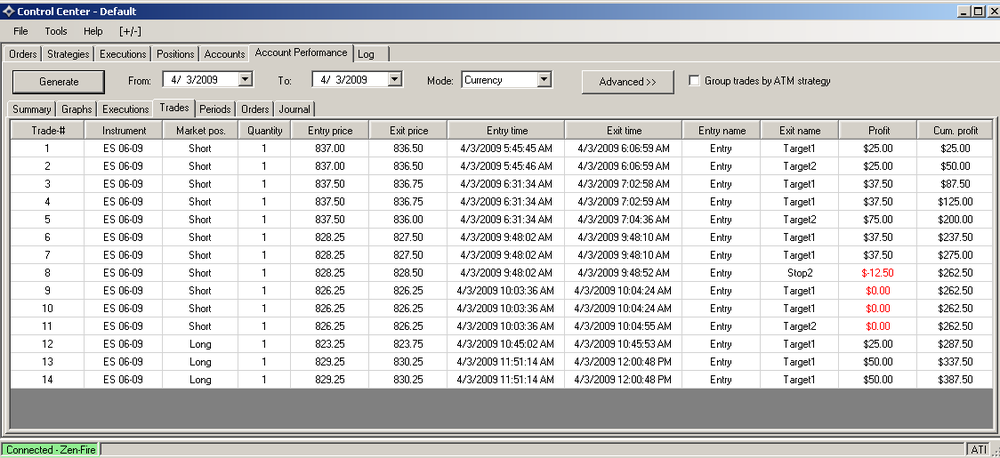Sort by the Exit price column header

(x=408, y=130)
